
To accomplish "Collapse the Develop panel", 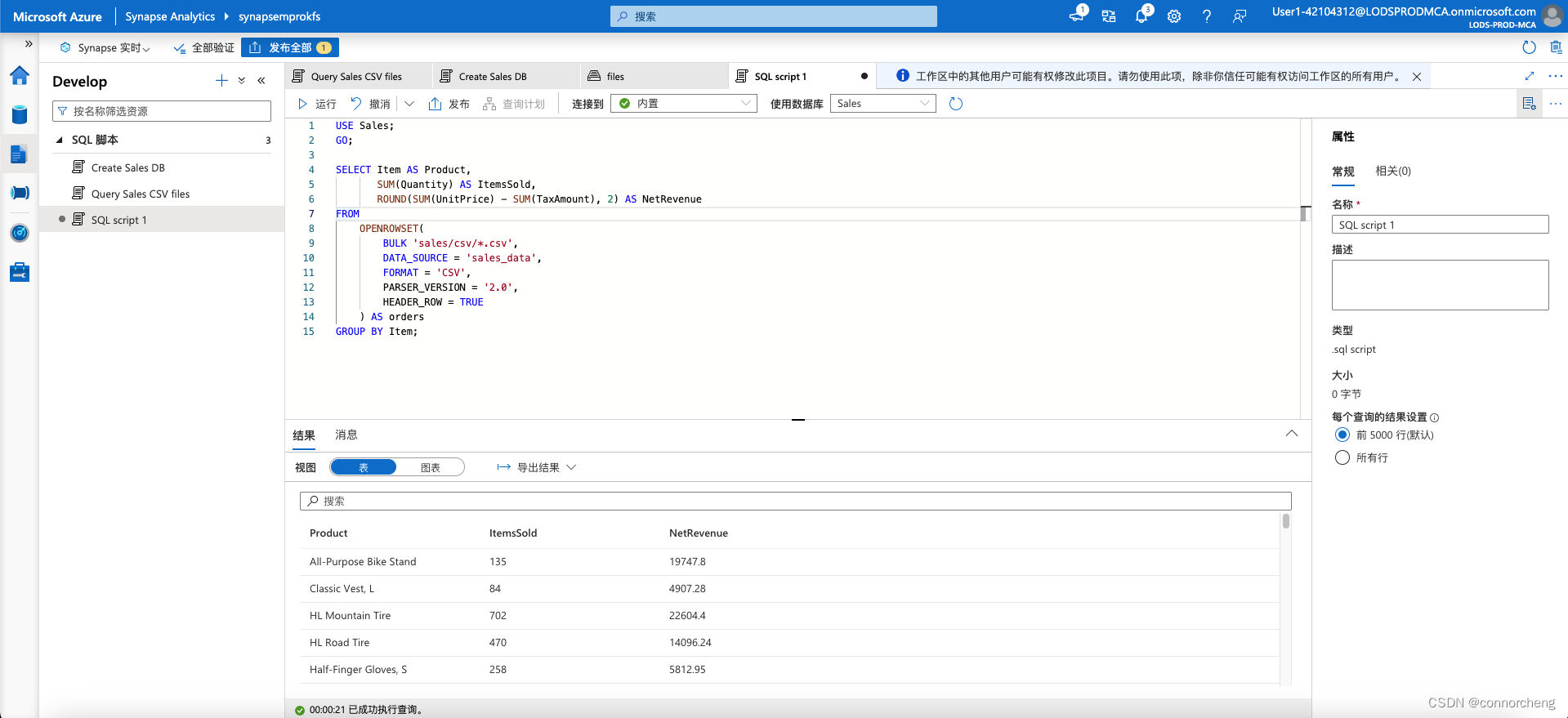I will (261, 80).
